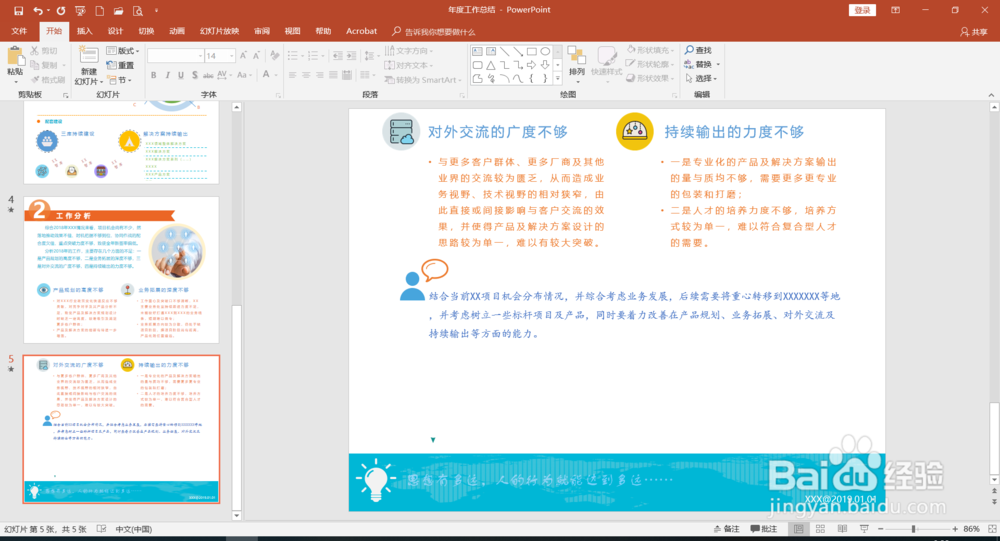
Task: Click the 告诉我你想要做什么 search box
Action: 434,32
